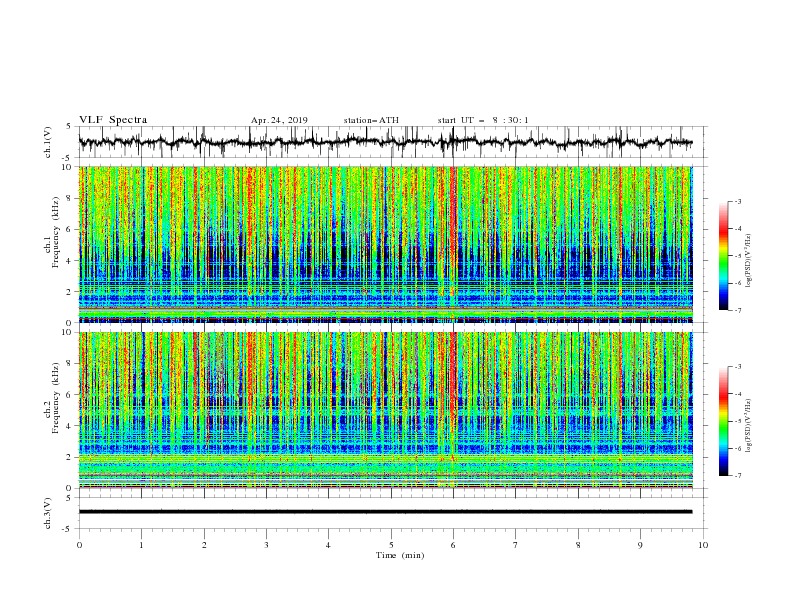Click the "ch.3(V)" axis label
This screenshot has width=792, height=612.
pos(48,513)
